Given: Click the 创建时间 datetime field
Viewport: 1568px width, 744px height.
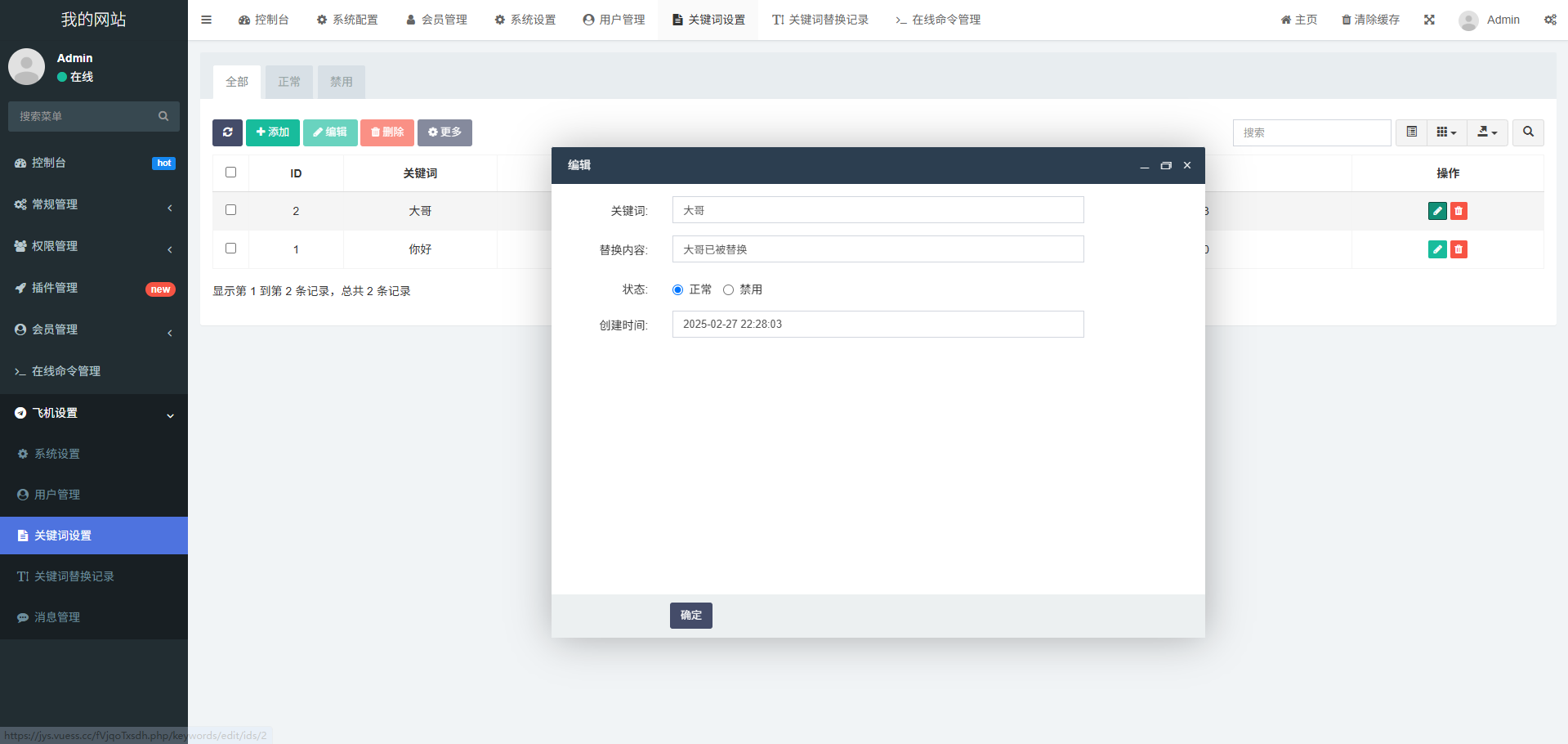Looking at the screenshot, I should pyautogui.click(x=878, y=325).
